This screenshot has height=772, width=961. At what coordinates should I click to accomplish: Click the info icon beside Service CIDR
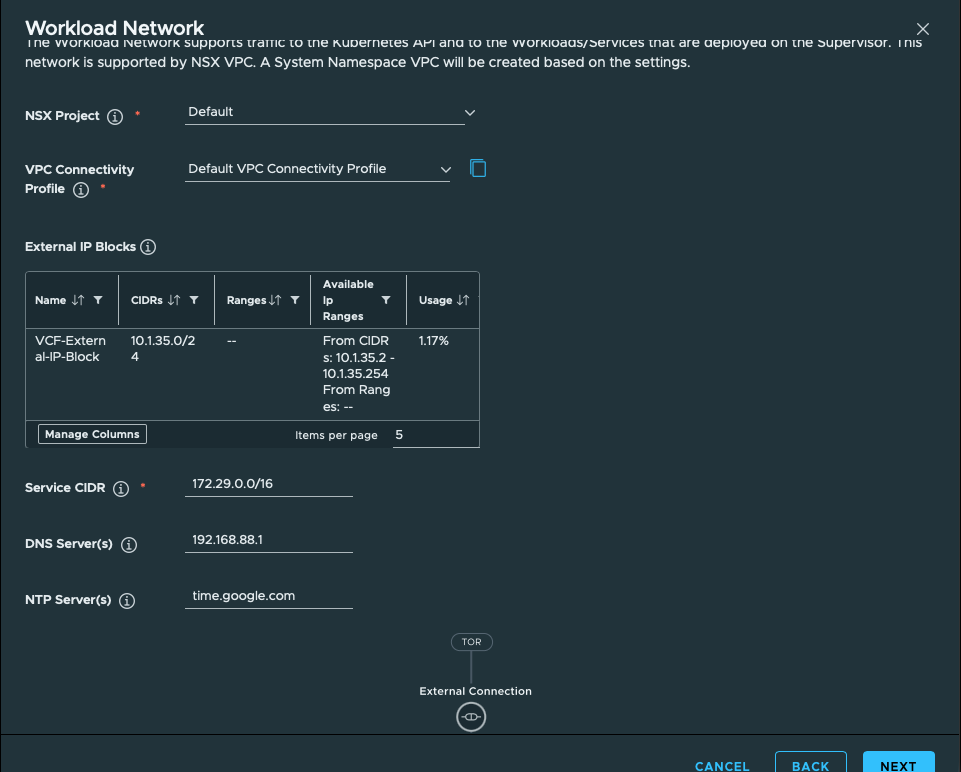click(x=121, y=488)
